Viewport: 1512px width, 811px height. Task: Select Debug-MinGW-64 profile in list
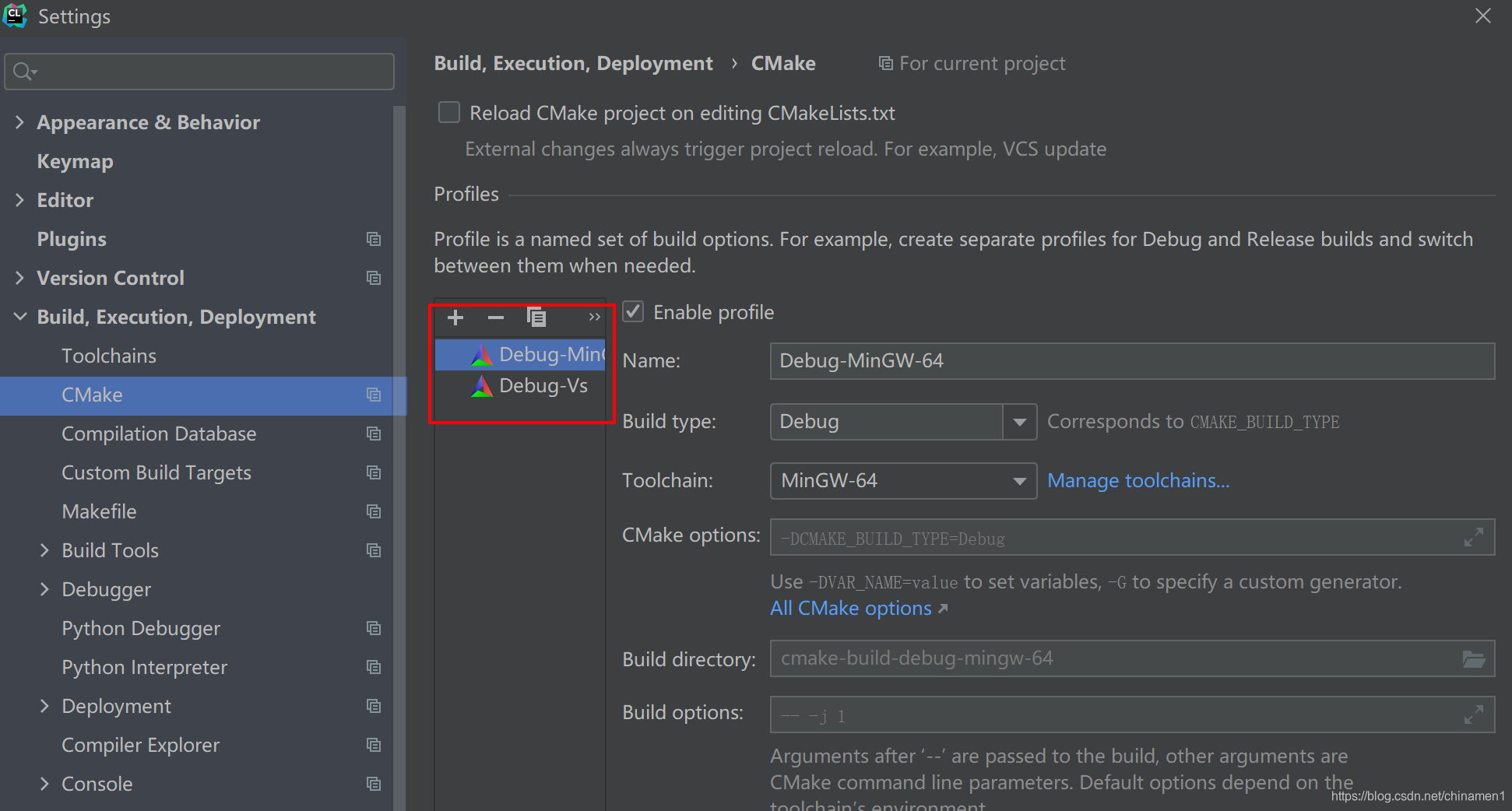(520, 355)
